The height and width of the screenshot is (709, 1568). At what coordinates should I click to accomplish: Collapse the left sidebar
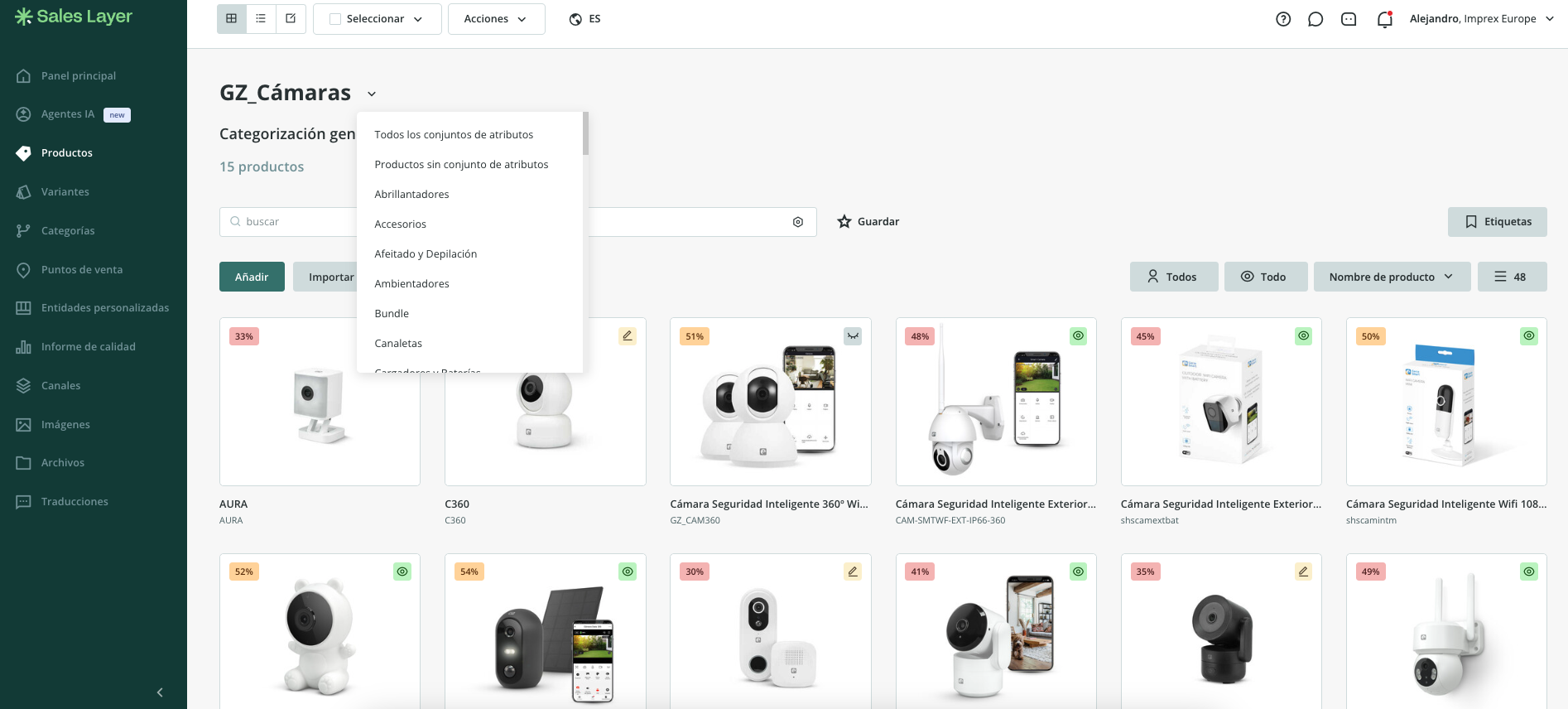click(160, 692)
